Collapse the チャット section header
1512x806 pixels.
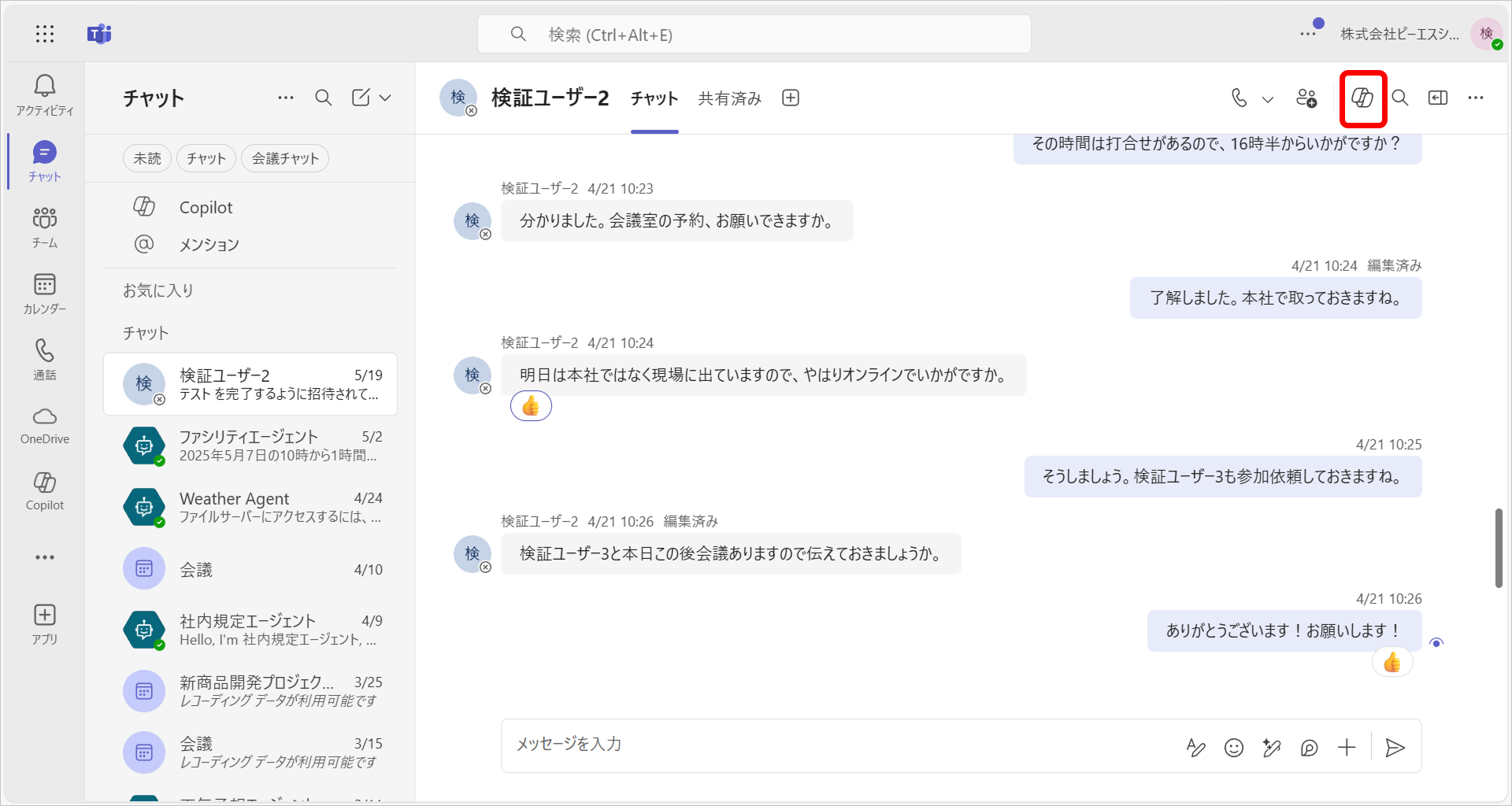[x=146, y=333]
